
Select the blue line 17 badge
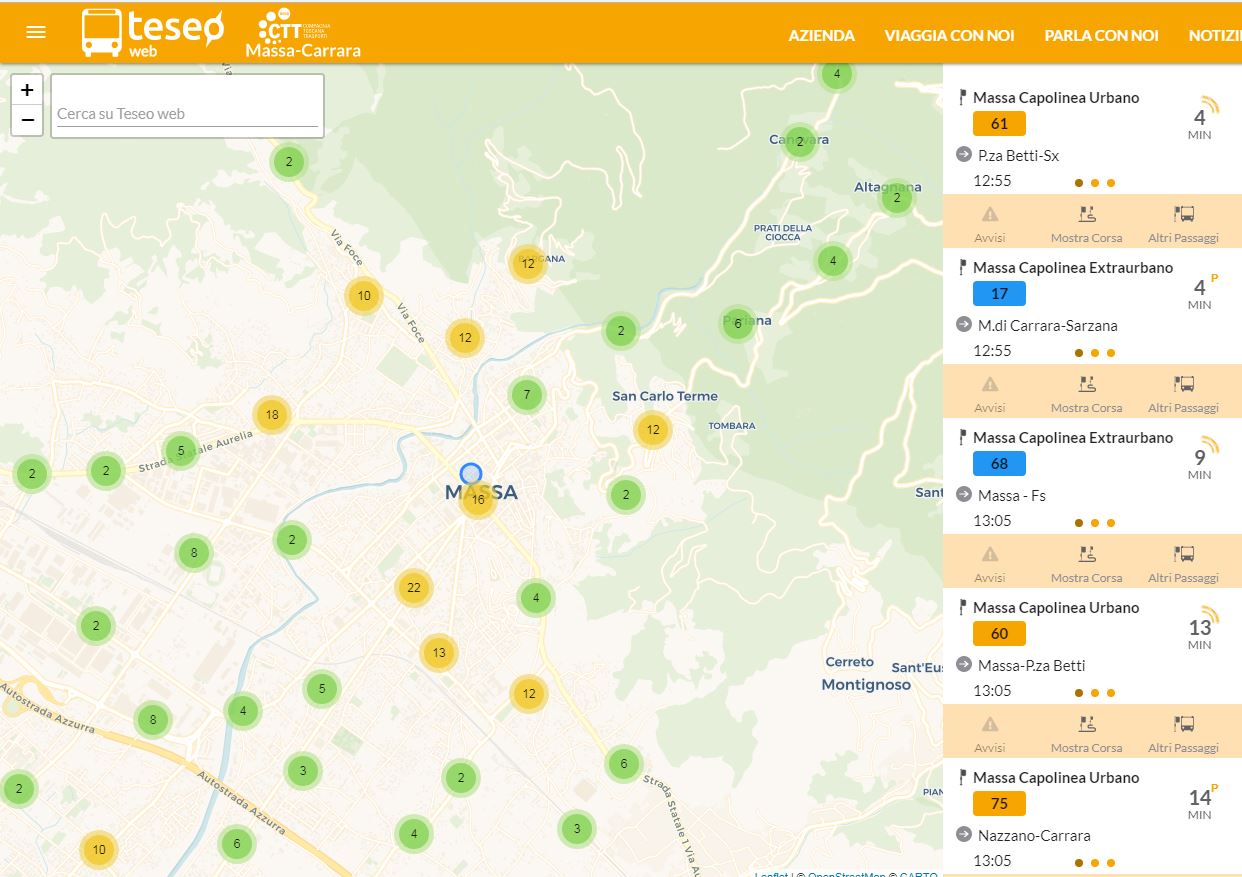pyautogui.click(x=999, y=294)
